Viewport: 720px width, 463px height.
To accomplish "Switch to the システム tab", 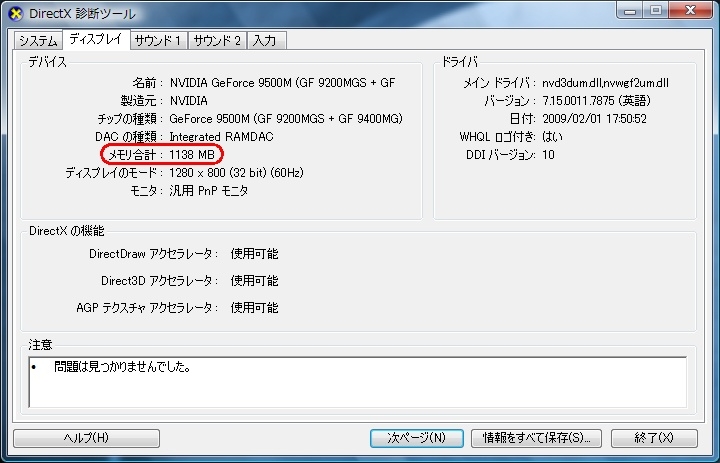I will point(38,40).
